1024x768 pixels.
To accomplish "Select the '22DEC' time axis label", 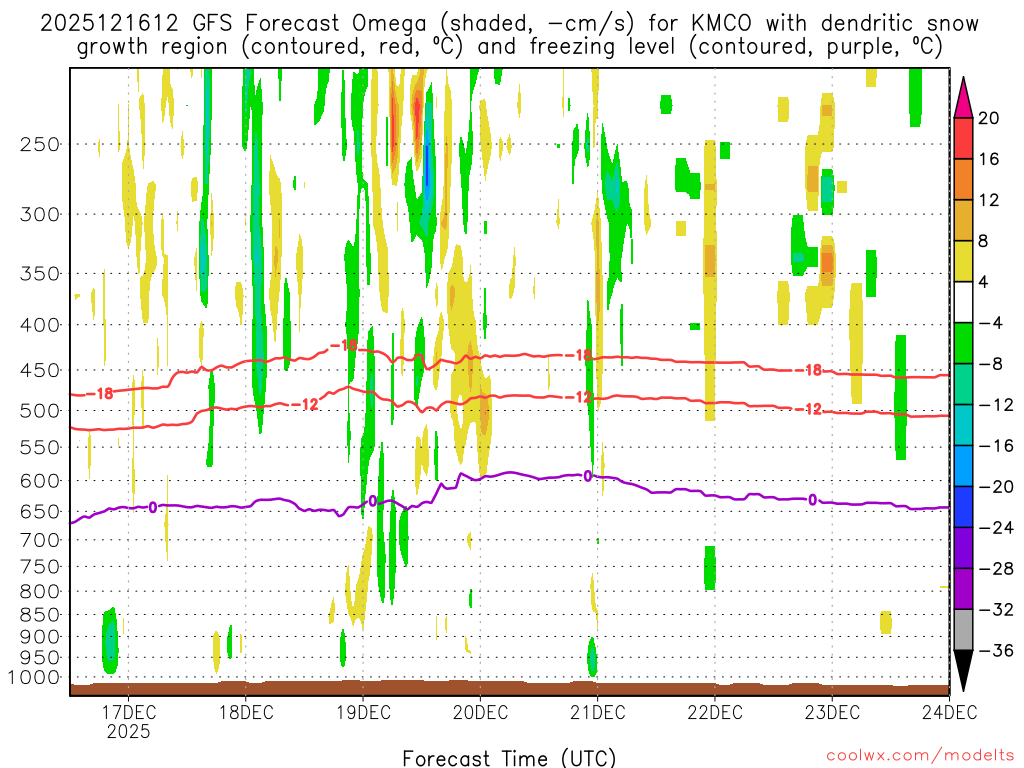I will 715,711.
